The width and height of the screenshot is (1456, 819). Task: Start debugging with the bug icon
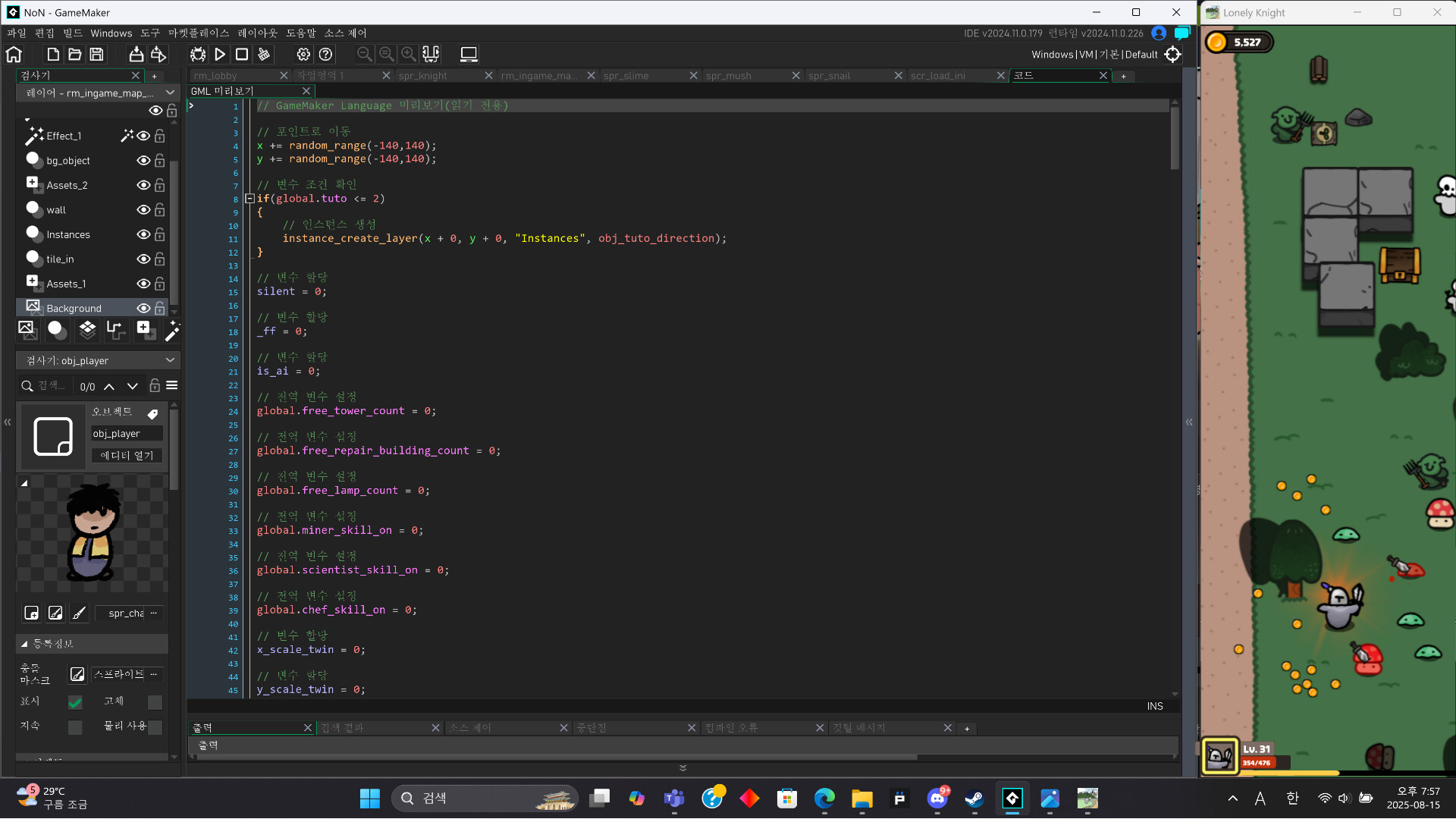point(198,54)
